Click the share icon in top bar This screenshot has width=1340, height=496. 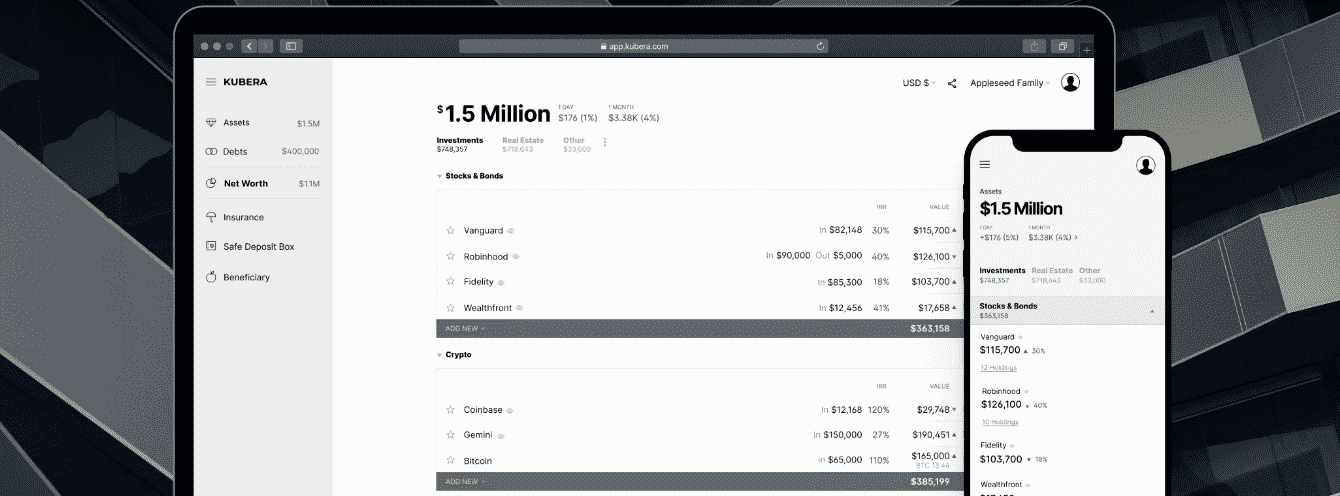coord(952,83)
